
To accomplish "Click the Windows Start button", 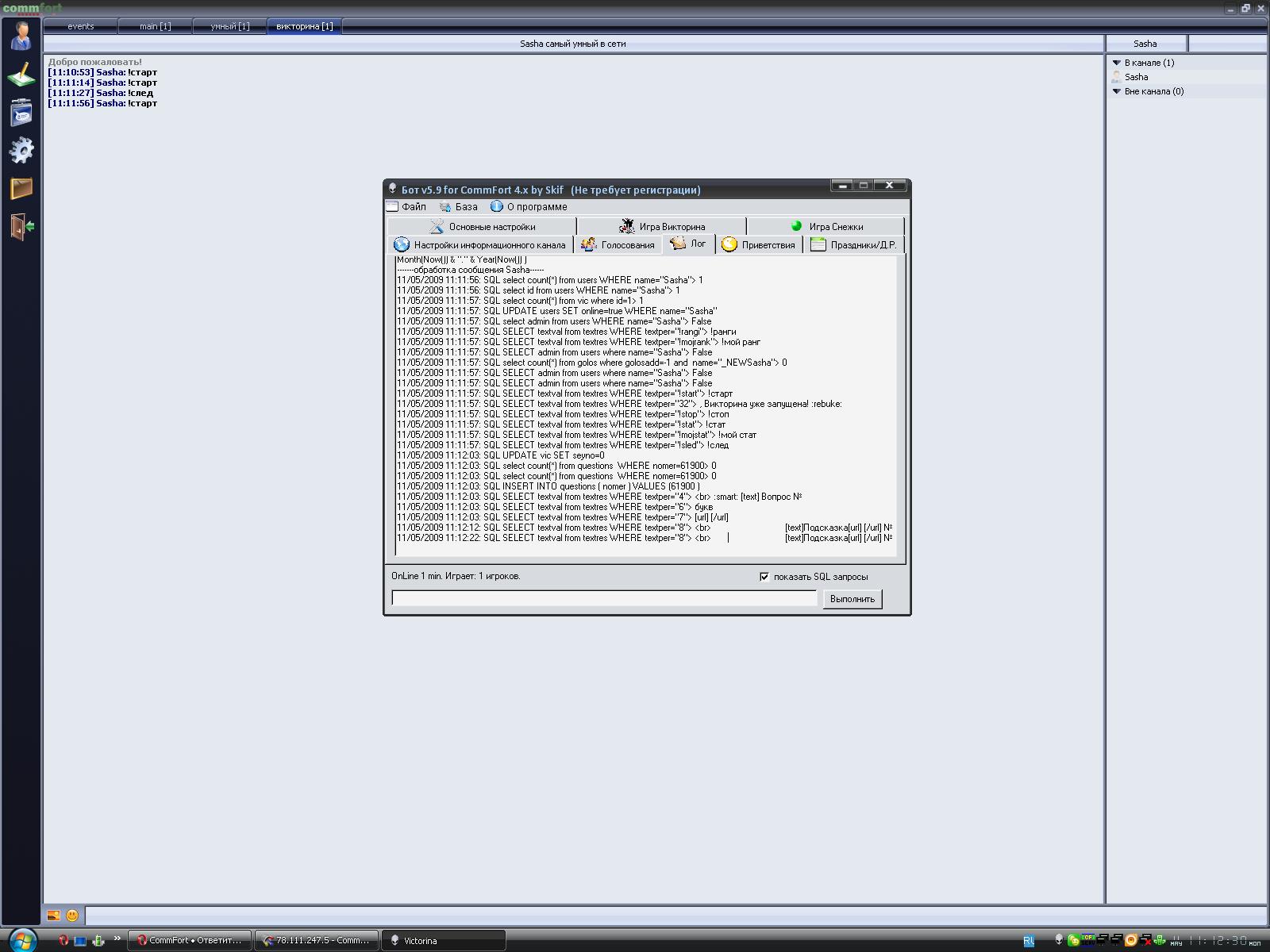I will pos(21,940).
